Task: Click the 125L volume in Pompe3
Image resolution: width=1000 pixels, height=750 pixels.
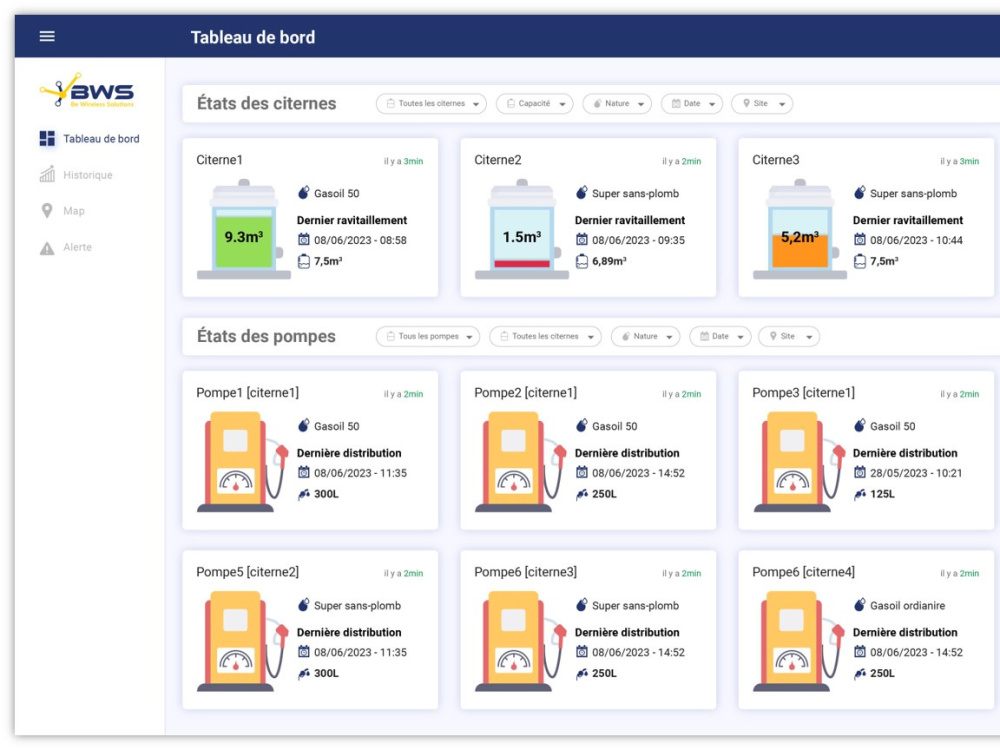Action: [x=882, y=494]
